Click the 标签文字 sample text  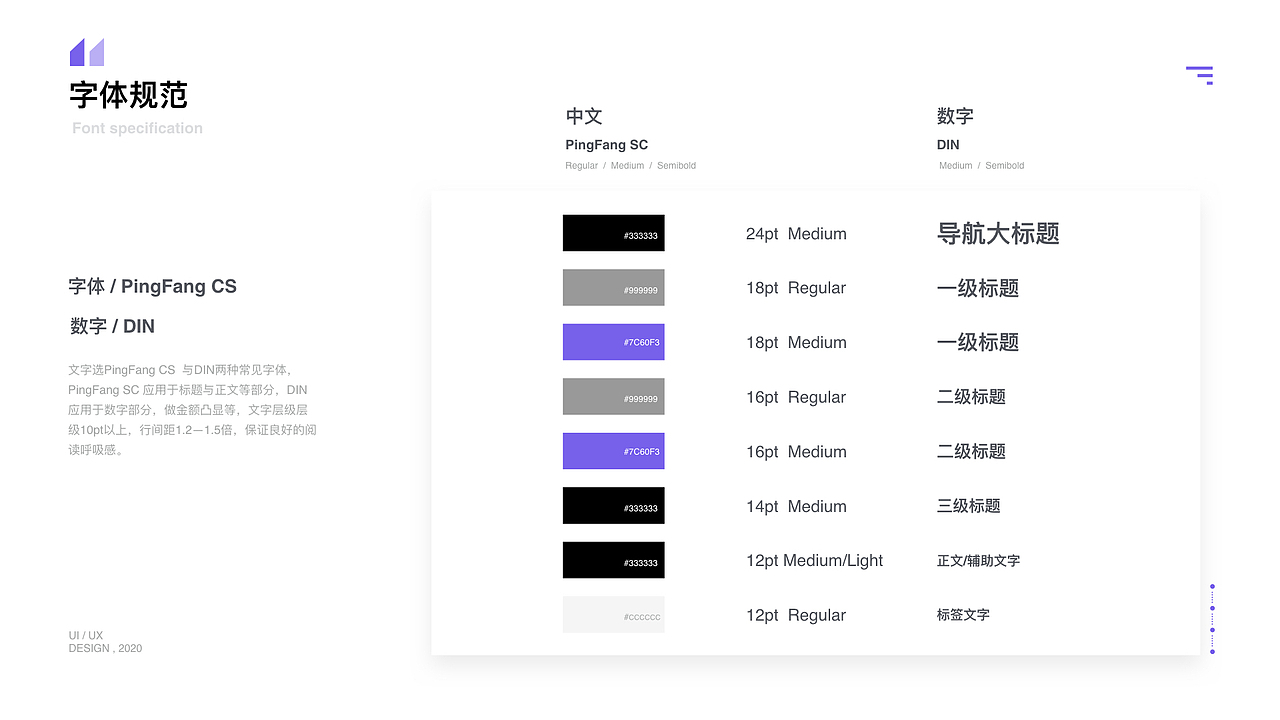coord(962,614)
